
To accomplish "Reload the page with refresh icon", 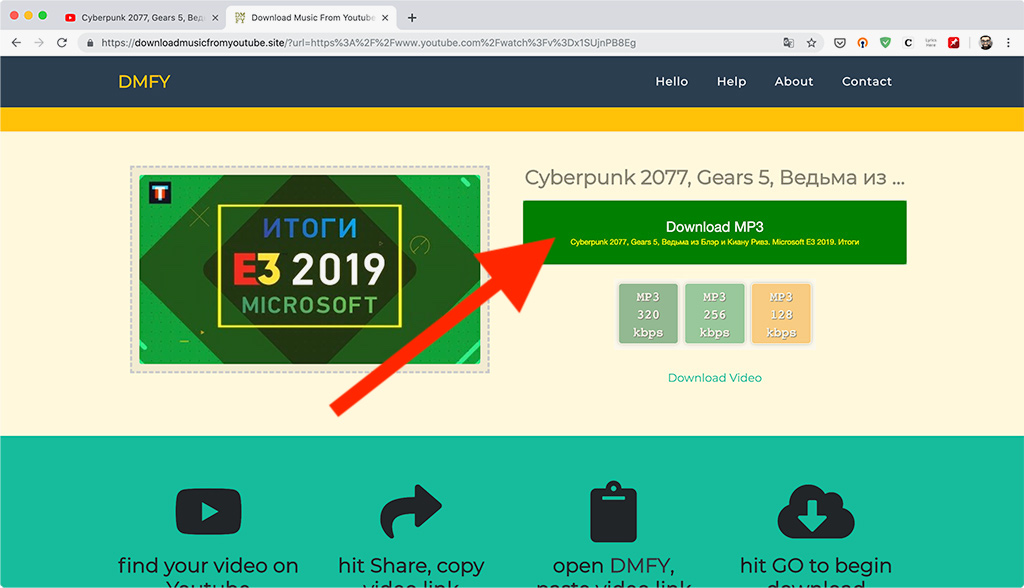I will tap(62, 42).
